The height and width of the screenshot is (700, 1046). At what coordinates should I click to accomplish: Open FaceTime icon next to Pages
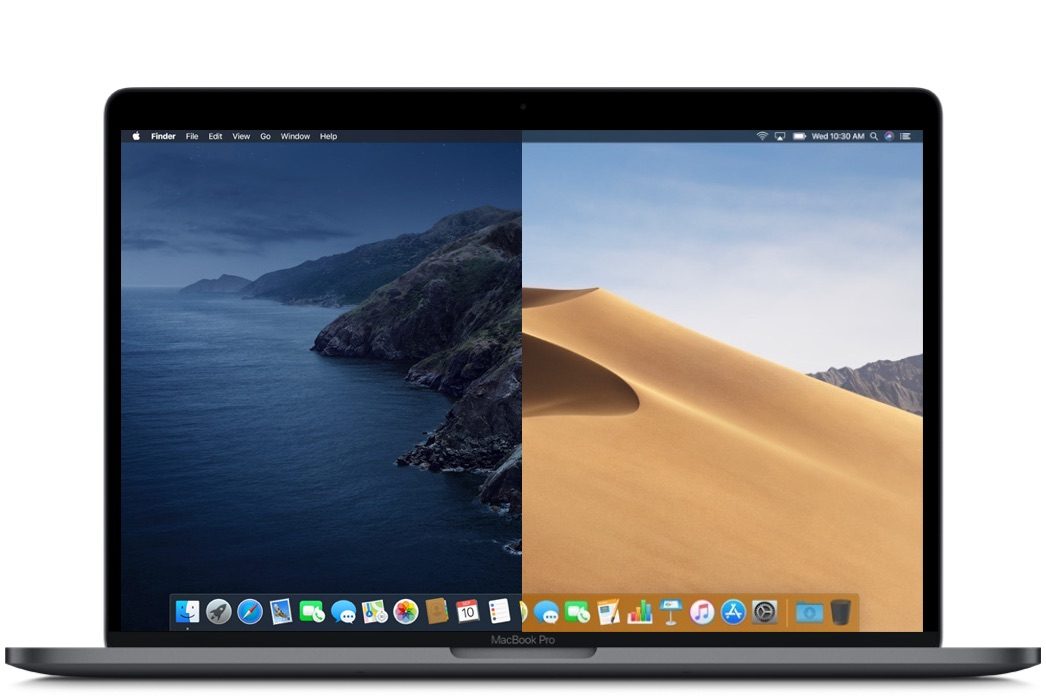tap(577, 611)
